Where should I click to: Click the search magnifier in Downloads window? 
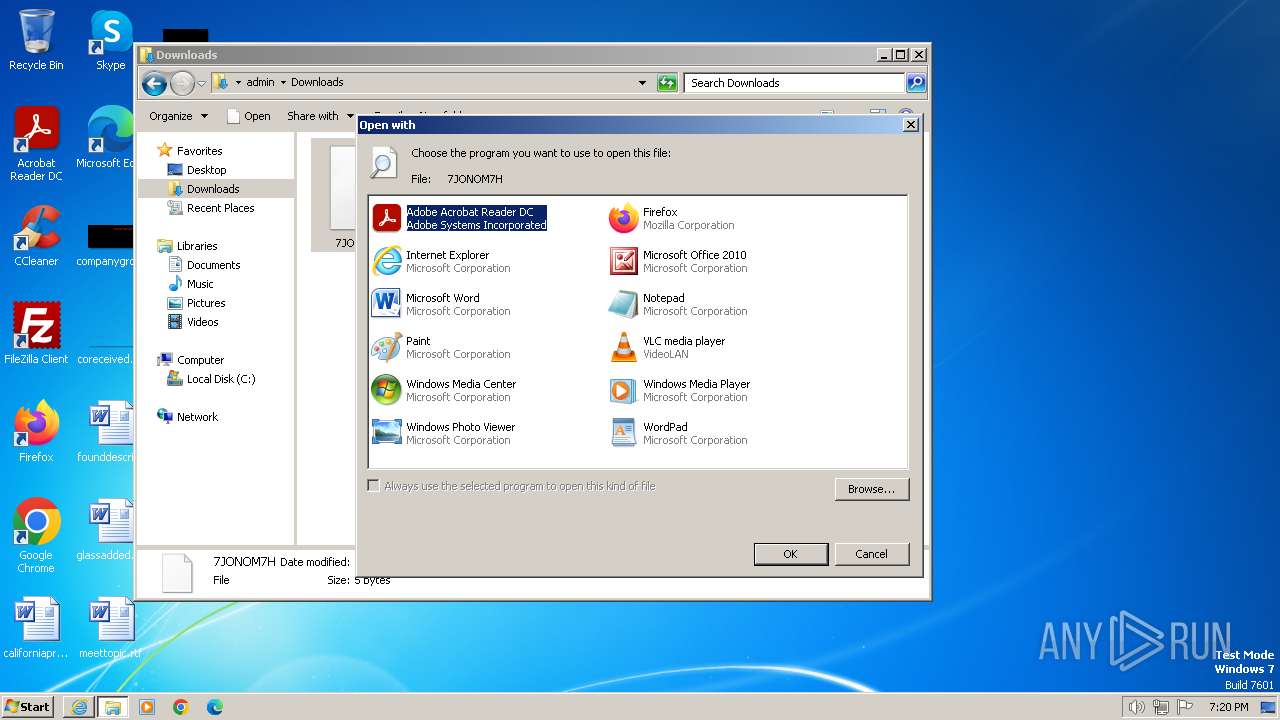coord(916,83)
